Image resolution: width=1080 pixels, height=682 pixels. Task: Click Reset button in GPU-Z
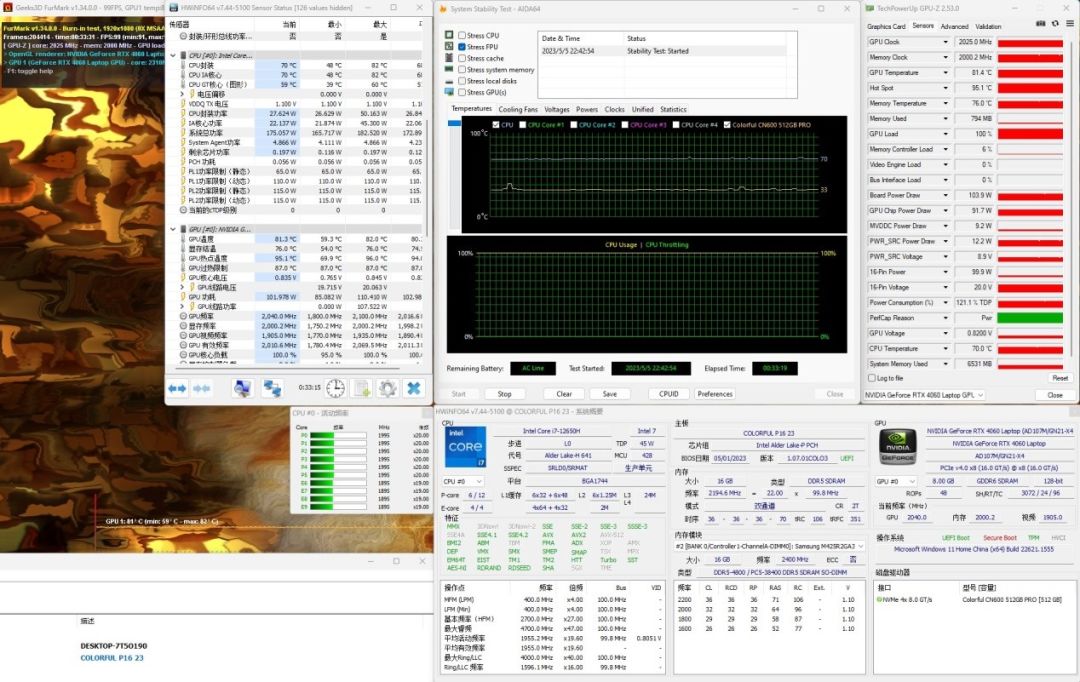point(1059,378)
